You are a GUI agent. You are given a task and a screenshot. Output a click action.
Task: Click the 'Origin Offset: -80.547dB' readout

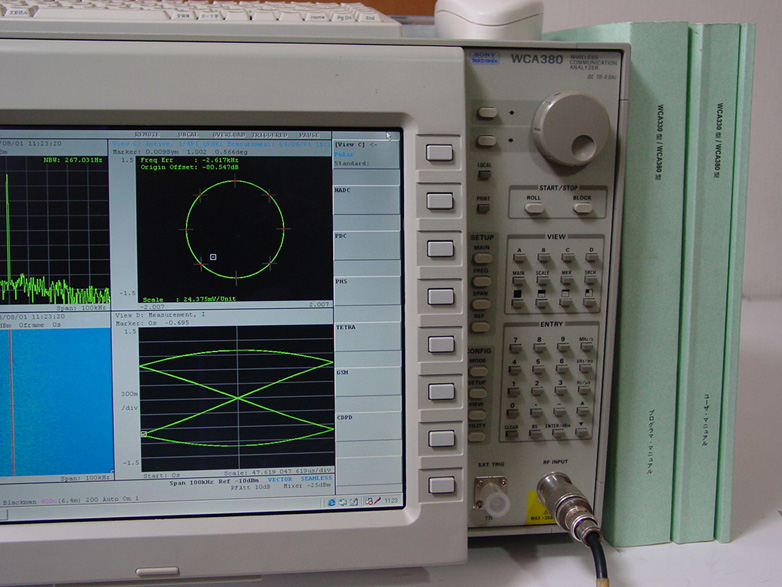(190, 168)
